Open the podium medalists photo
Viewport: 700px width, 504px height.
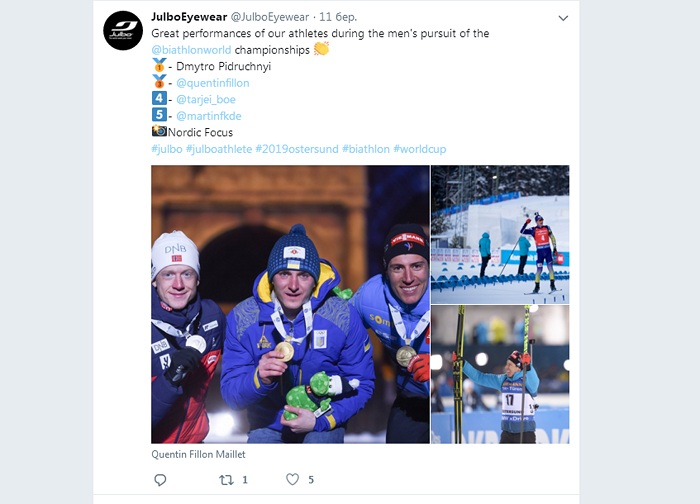290,304
